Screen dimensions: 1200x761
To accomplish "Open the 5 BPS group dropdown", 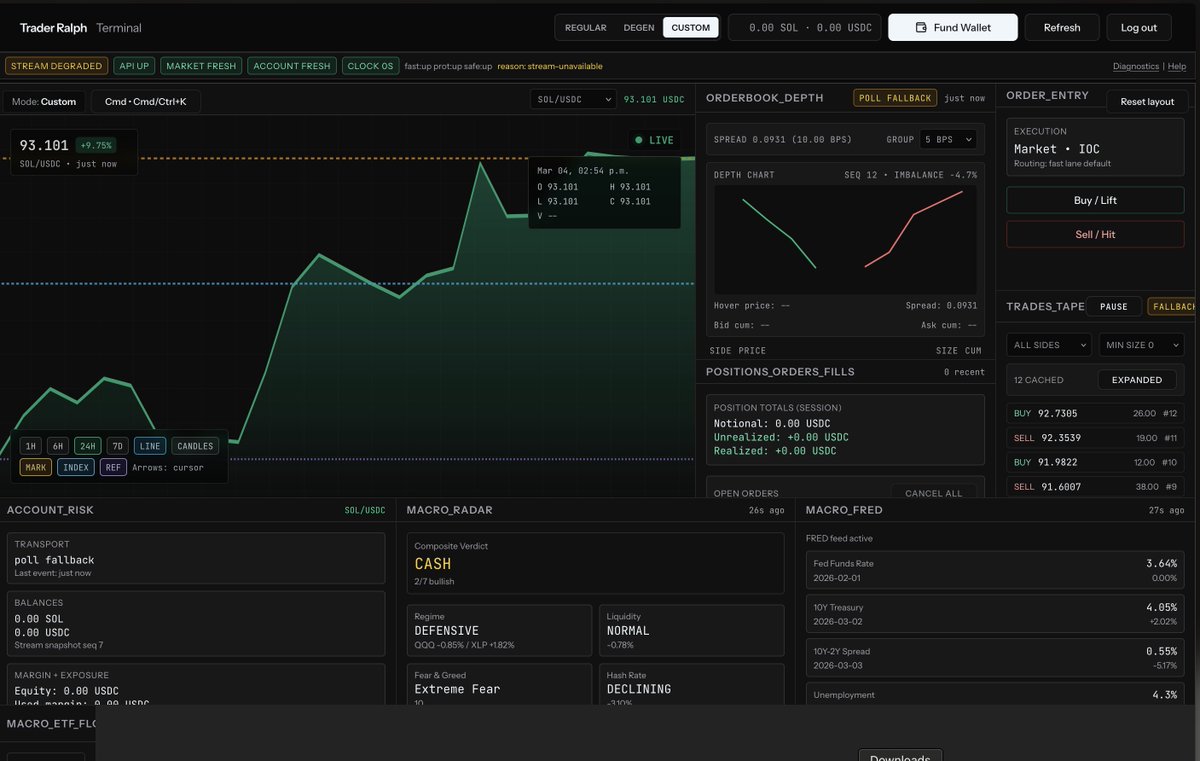I will pos(948,139).
